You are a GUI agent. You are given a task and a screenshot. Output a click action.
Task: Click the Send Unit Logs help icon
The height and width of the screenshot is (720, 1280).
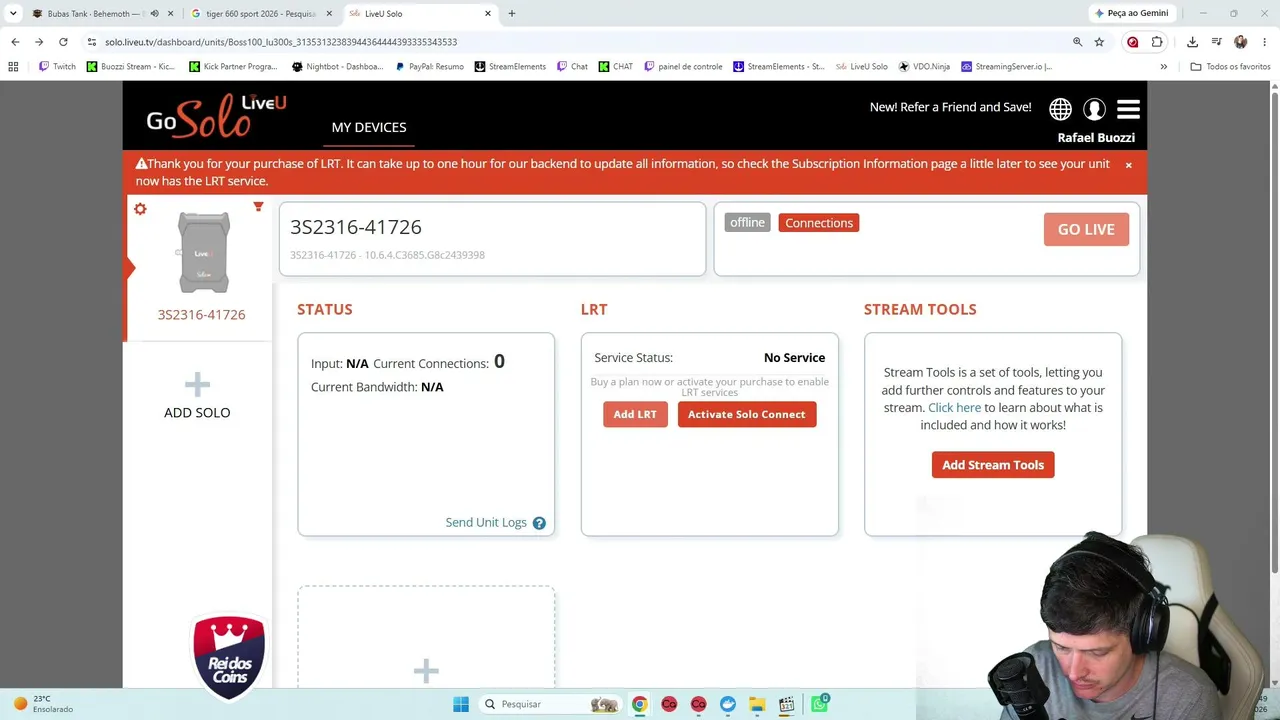(x=539, y=523)
